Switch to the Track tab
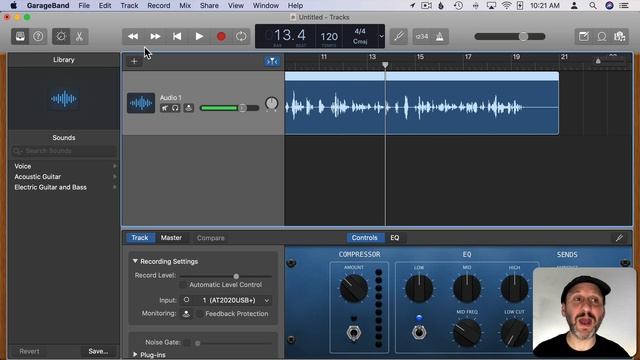Image resolution: width=640 pixels, height=360 pixels. point(140,238)
